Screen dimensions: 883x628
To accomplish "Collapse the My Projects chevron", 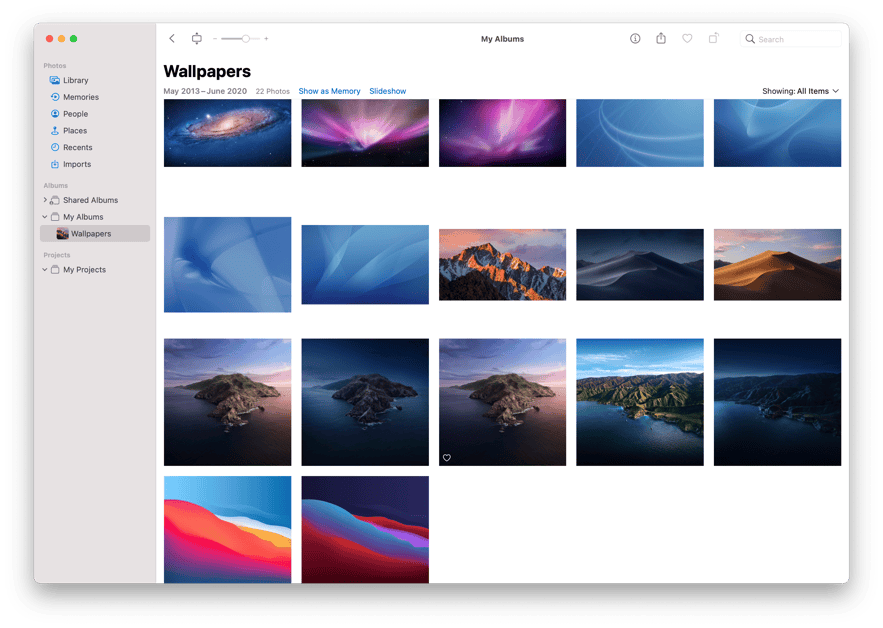I will pos(45,270).
